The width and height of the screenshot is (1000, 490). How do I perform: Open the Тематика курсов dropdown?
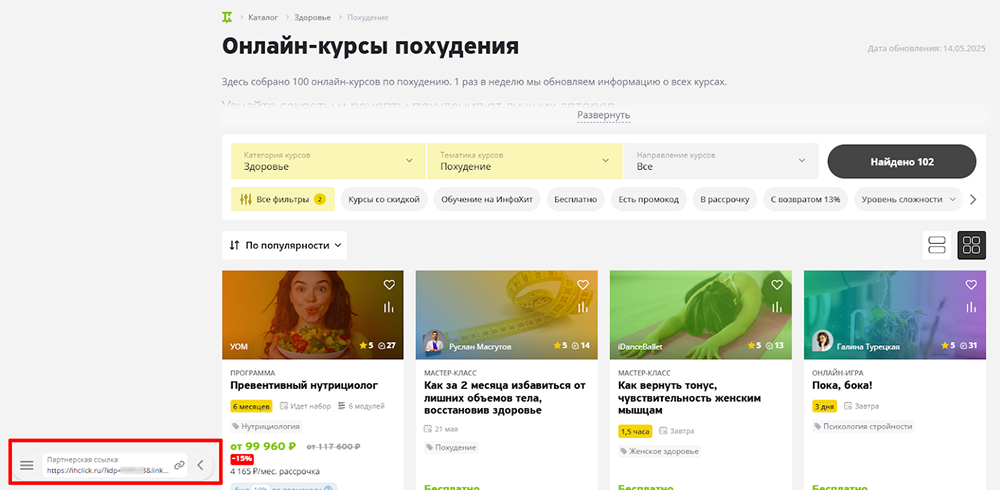tap(524, 161)
